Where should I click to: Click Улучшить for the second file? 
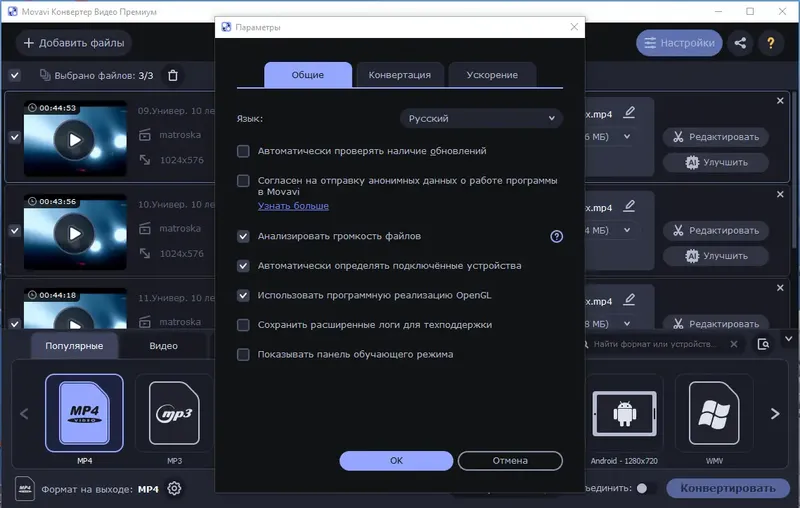point(715,256)
